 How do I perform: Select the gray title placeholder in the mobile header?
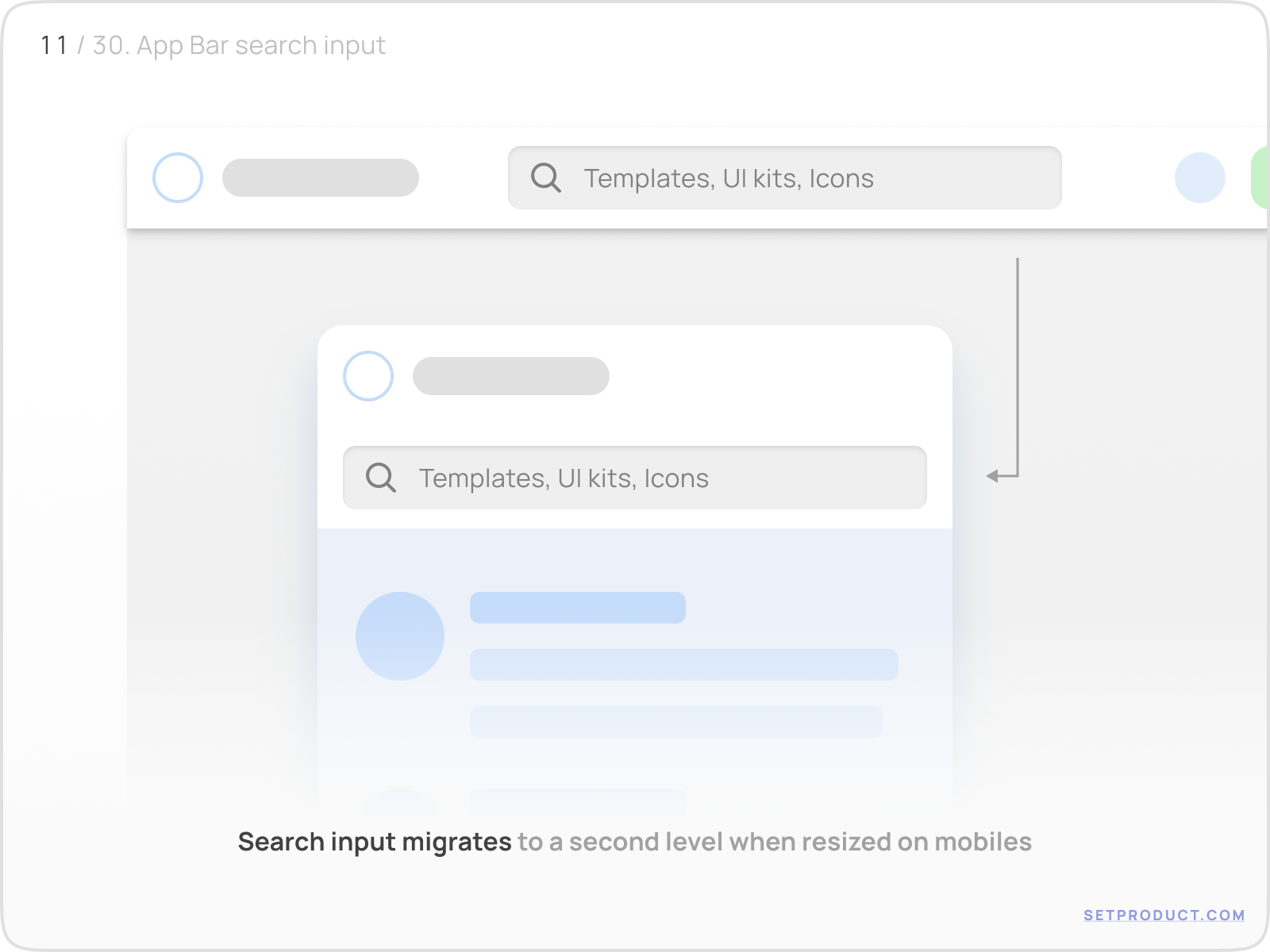tap(512, 376)
